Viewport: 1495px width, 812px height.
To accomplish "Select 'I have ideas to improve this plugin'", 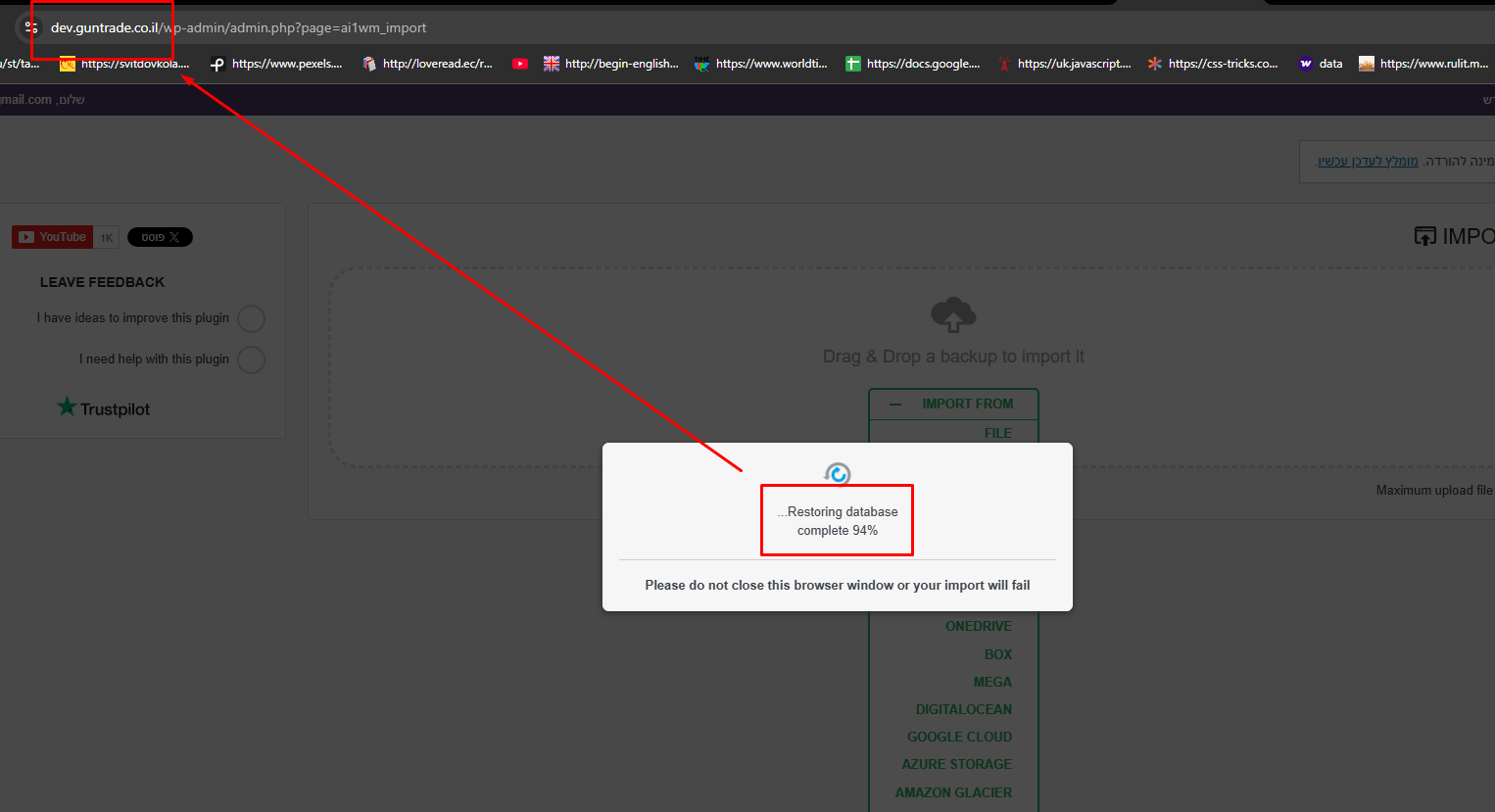I will (x=251, y=318).
